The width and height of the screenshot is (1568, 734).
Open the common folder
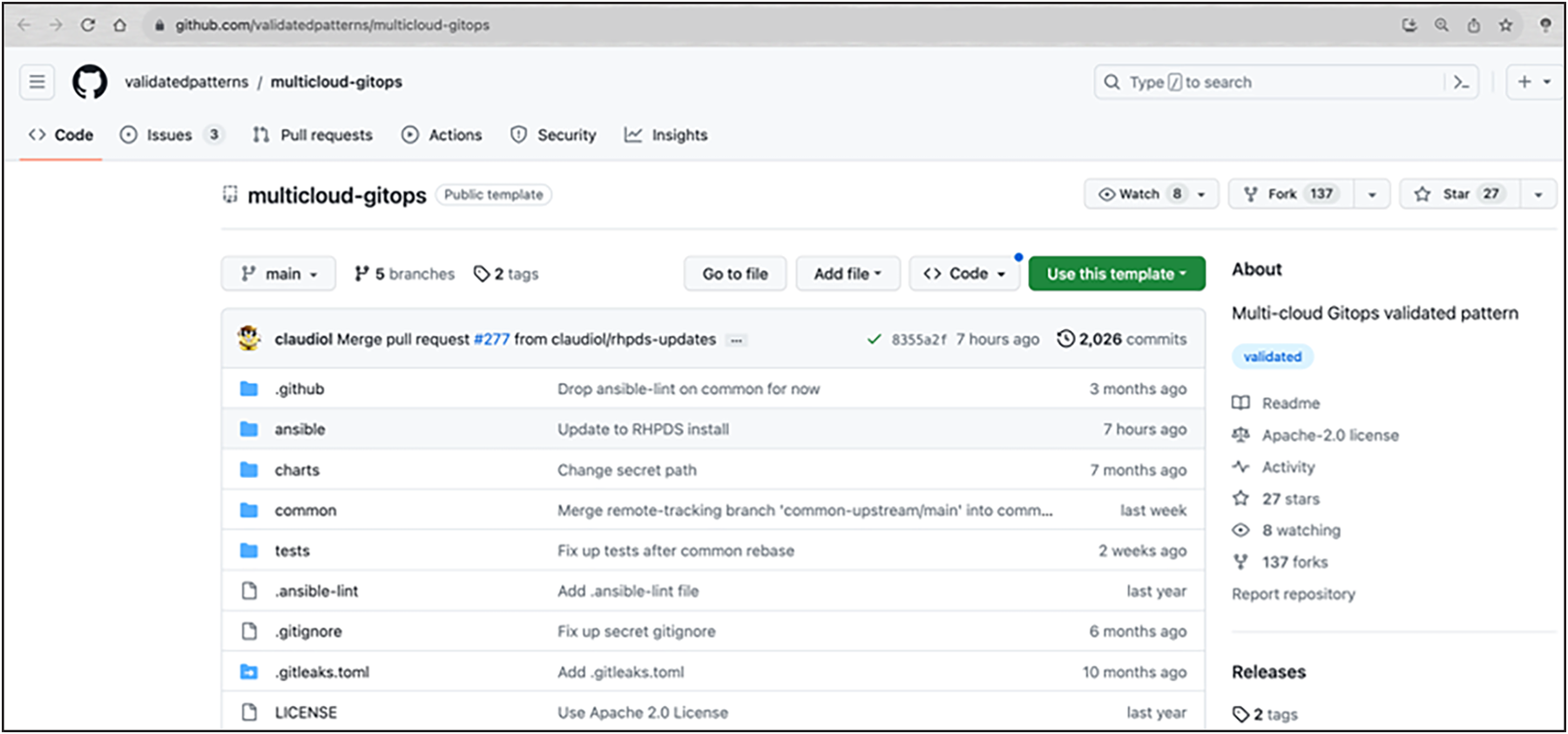coord(306,510)
